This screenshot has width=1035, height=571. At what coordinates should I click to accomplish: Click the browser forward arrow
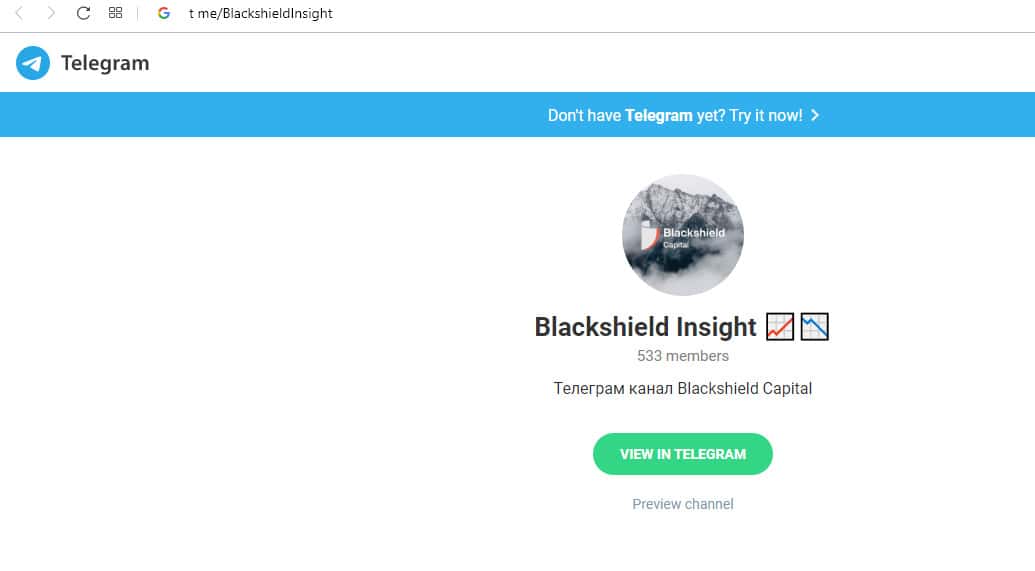point(51,13)
